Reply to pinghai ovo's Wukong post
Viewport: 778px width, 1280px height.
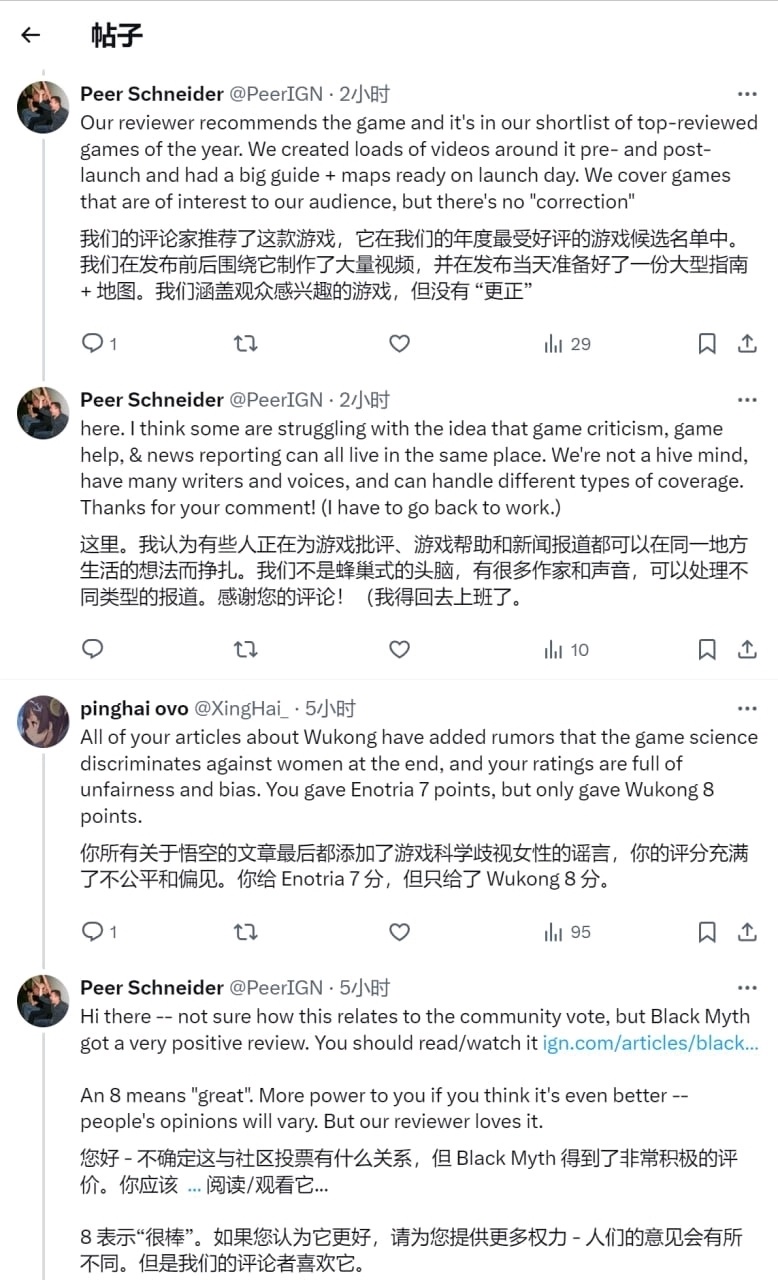(93, 932)
